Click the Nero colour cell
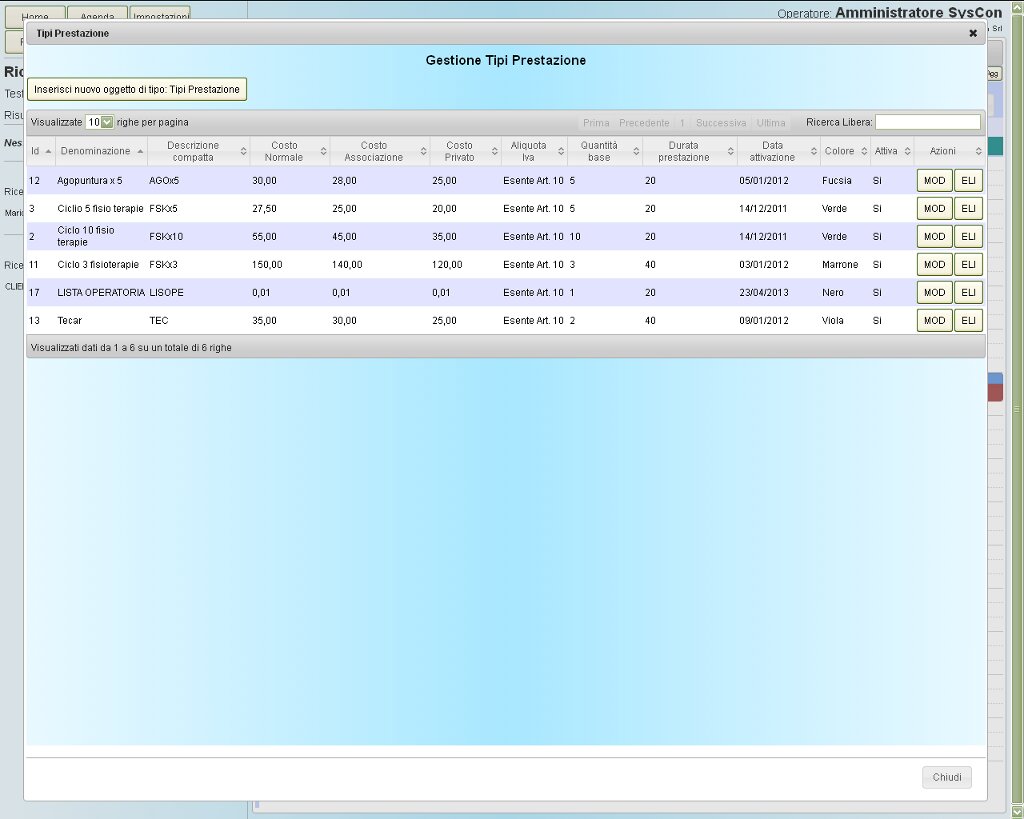Viewport: 1024px width, 819px height. pos(833,293)
